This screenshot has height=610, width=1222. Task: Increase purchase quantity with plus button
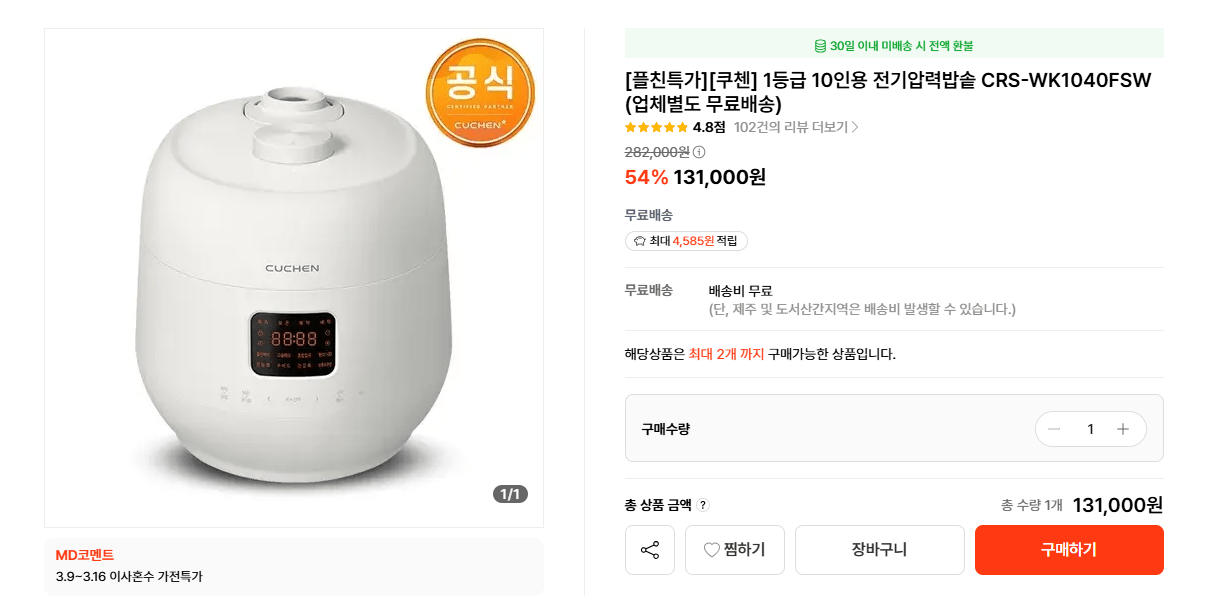tap(1124, 428)
